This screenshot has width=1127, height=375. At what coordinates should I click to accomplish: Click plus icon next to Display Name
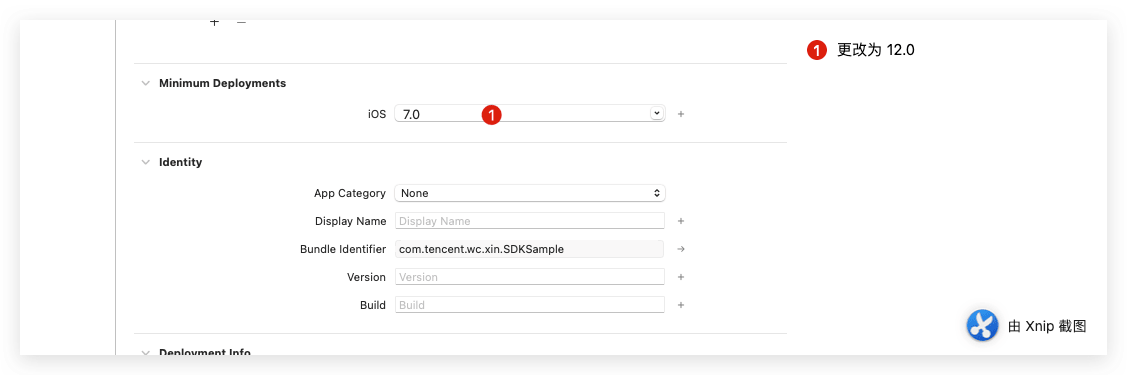(681, 221)
